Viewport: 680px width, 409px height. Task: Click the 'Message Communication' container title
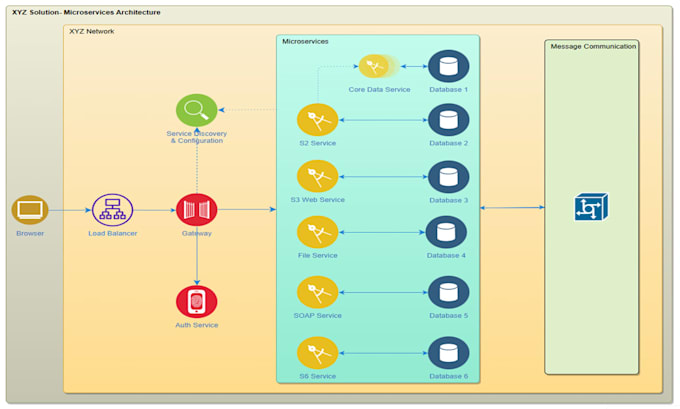point(593,46)
